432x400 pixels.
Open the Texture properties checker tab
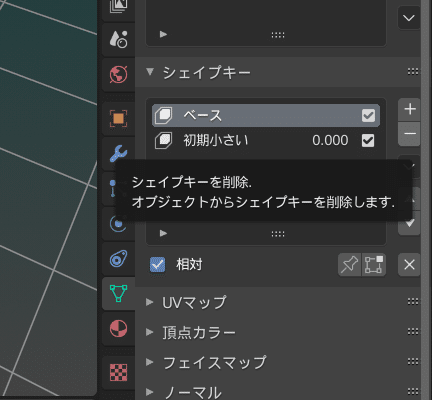pos(118,372)
